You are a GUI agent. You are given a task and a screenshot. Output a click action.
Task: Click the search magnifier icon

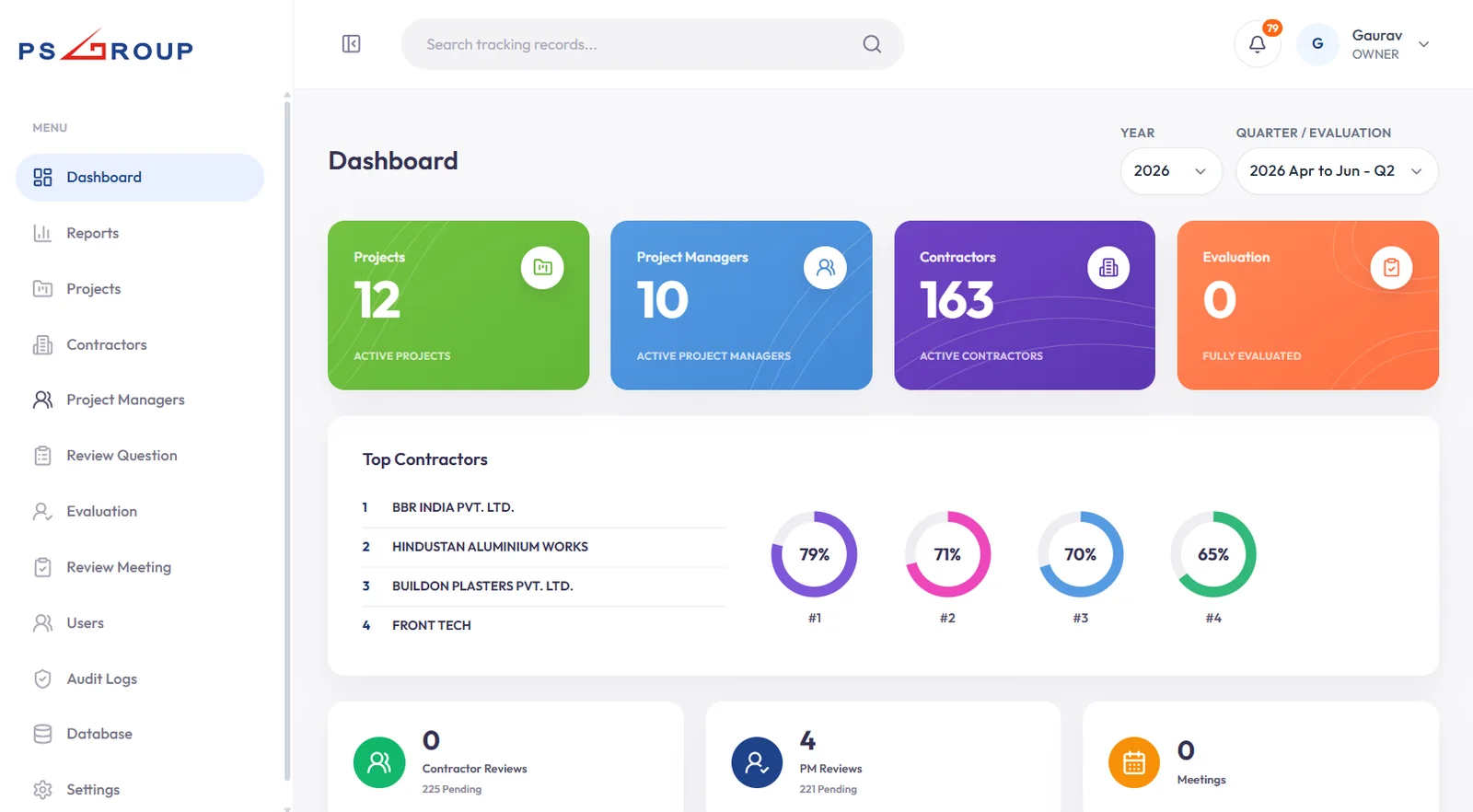coord(872,44)
